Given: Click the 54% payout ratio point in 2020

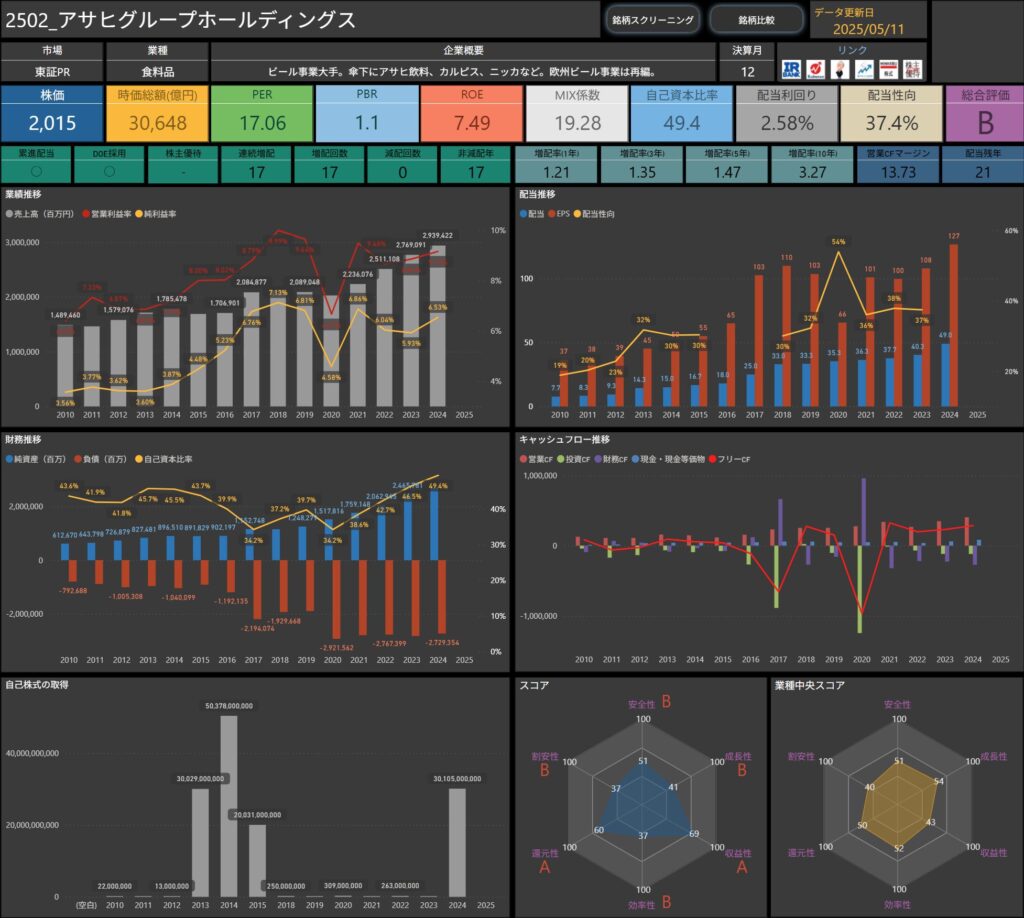Looking at the screenshot, I should (838, 252).
